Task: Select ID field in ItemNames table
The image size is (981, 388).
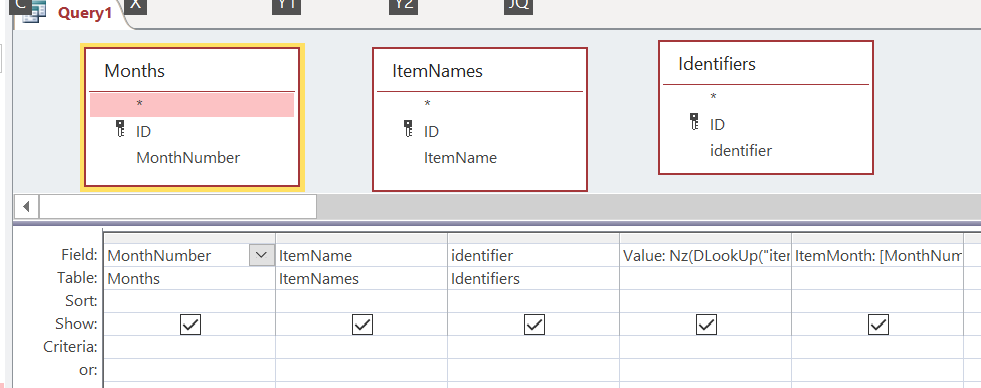Action: [431, 131]
